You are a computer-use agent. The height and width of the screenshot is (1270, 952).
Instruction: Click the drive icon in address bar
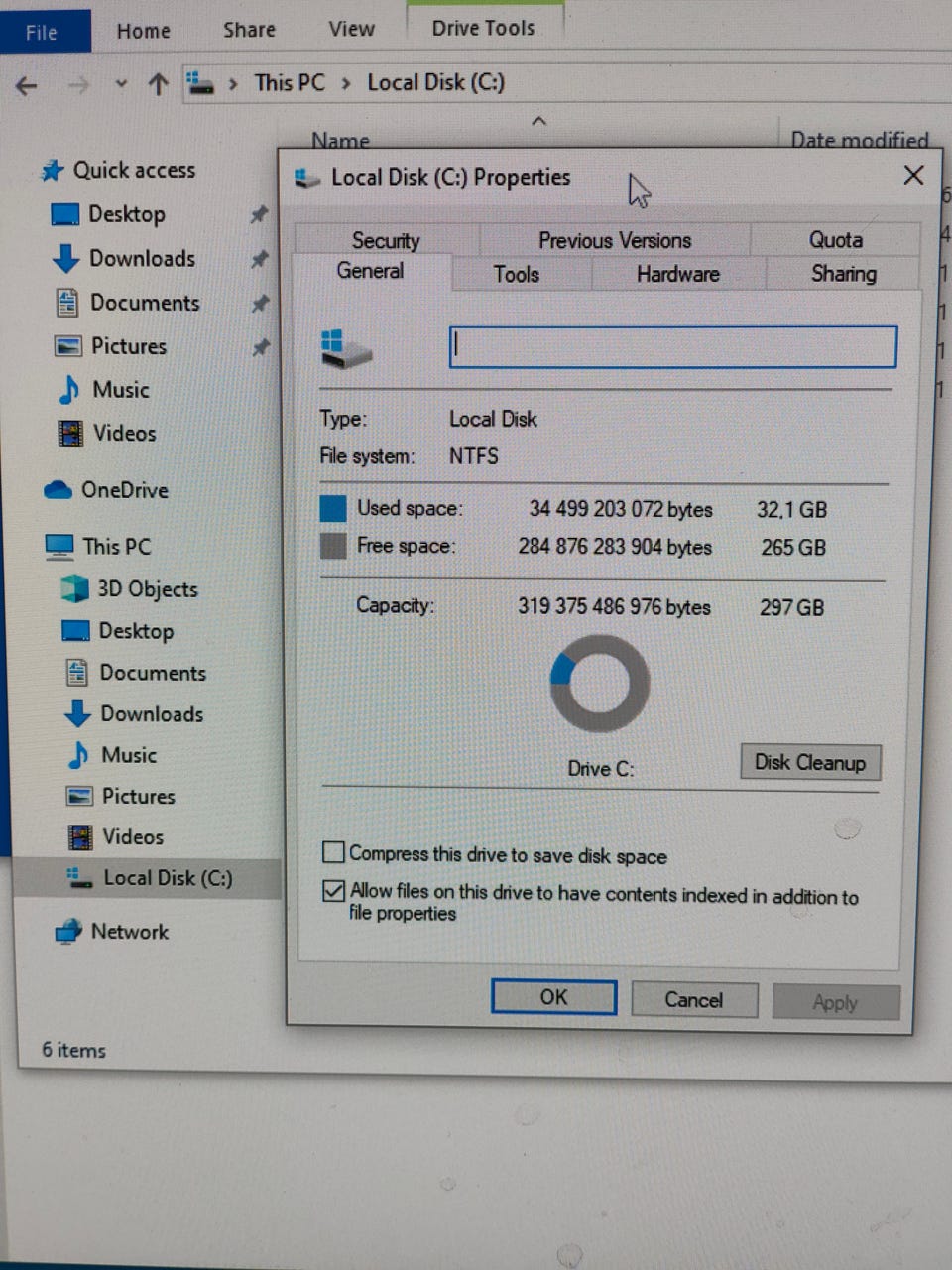pos(201,82)
